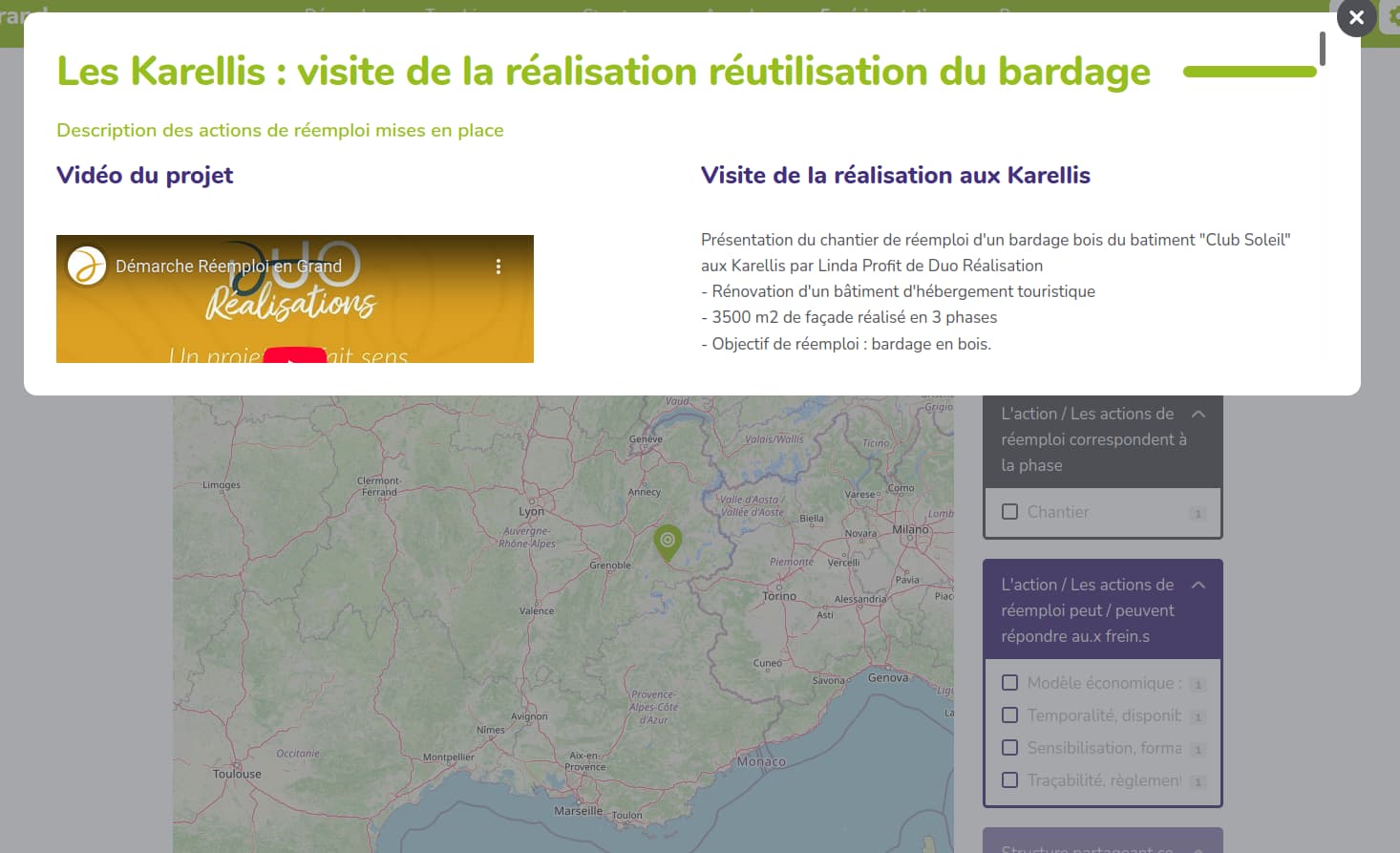Check the Chantier filter checkbox
This screenshot has height=853, width=1400.
click(x=1009, y=512)
